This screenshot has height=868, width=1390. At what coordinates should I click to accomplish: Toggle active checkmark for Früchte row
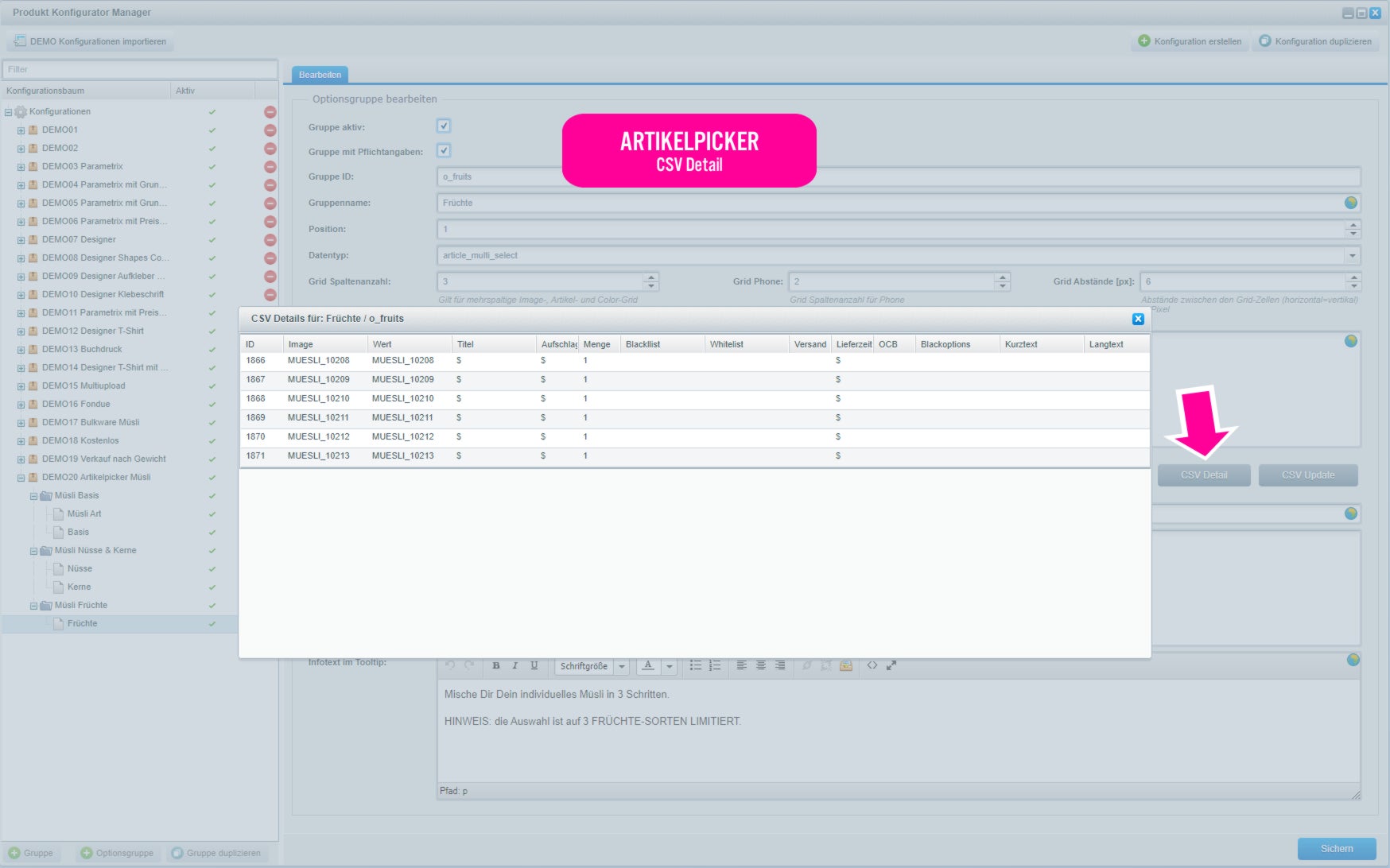point(212,624)
